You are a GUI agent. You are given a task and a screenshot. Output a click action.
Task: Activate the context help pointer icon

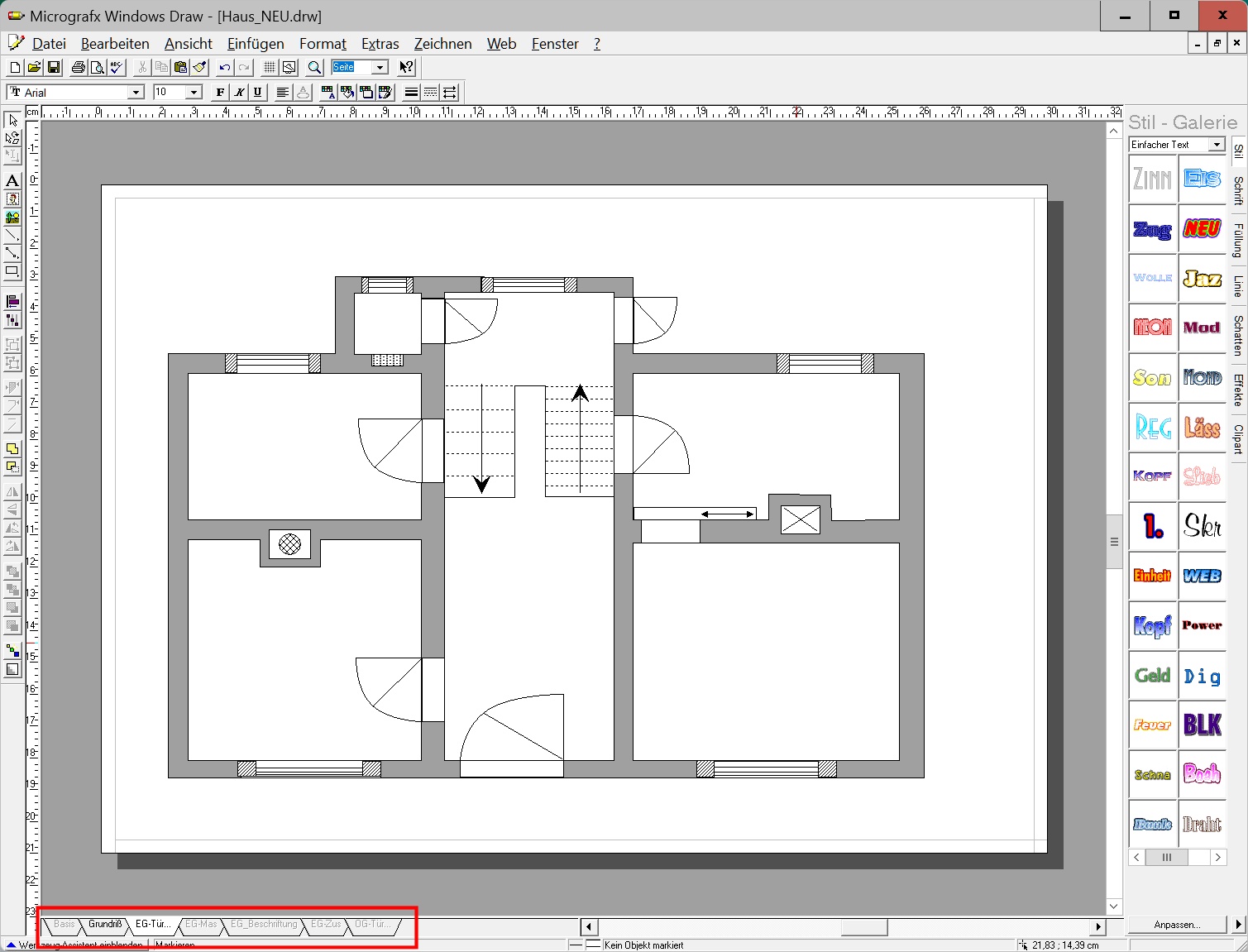406,68
